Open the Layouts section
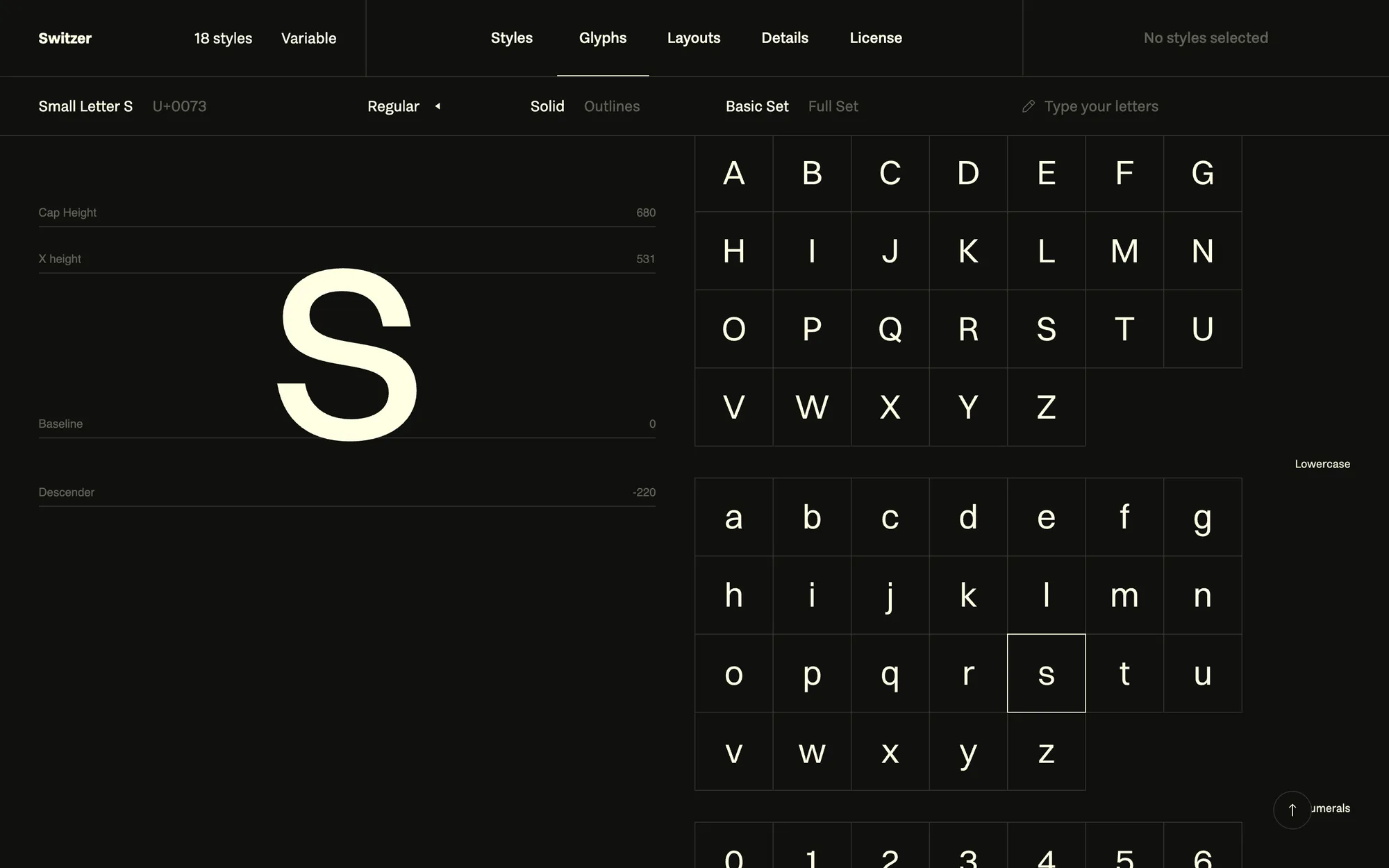The width and height of the screenshot is (1389, 868). tap(694, 38)
